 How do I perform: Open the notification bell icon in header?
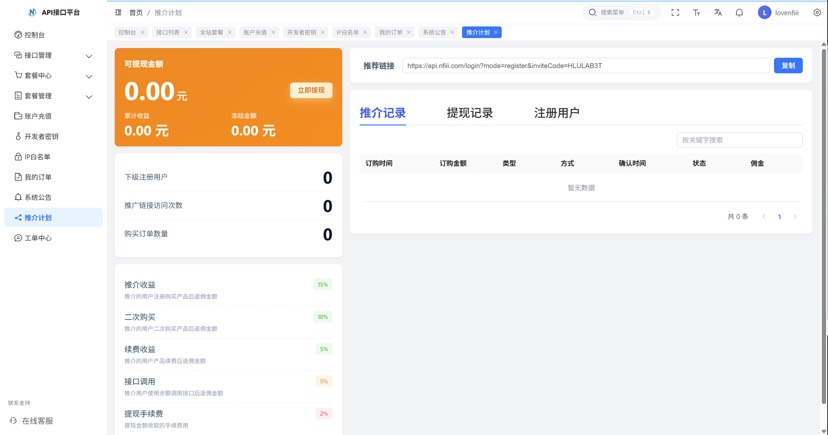click(x=739, y=13)
